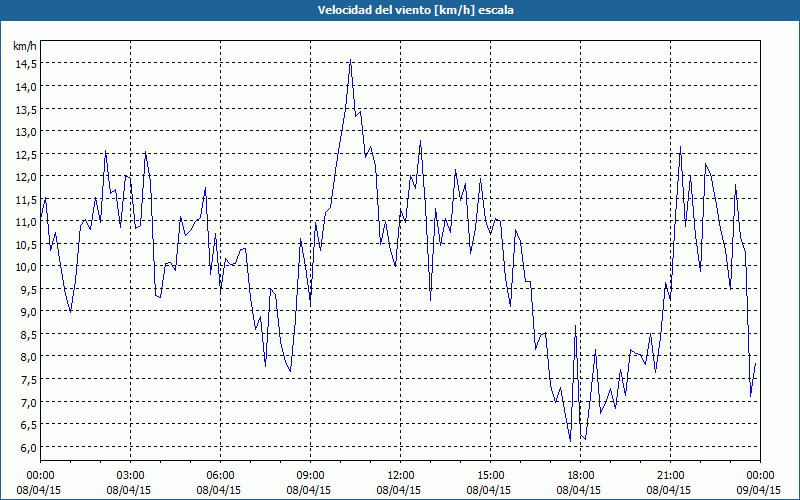
Task: Click the 14,5 y-axis label
Action: click(x=26, y=64)
